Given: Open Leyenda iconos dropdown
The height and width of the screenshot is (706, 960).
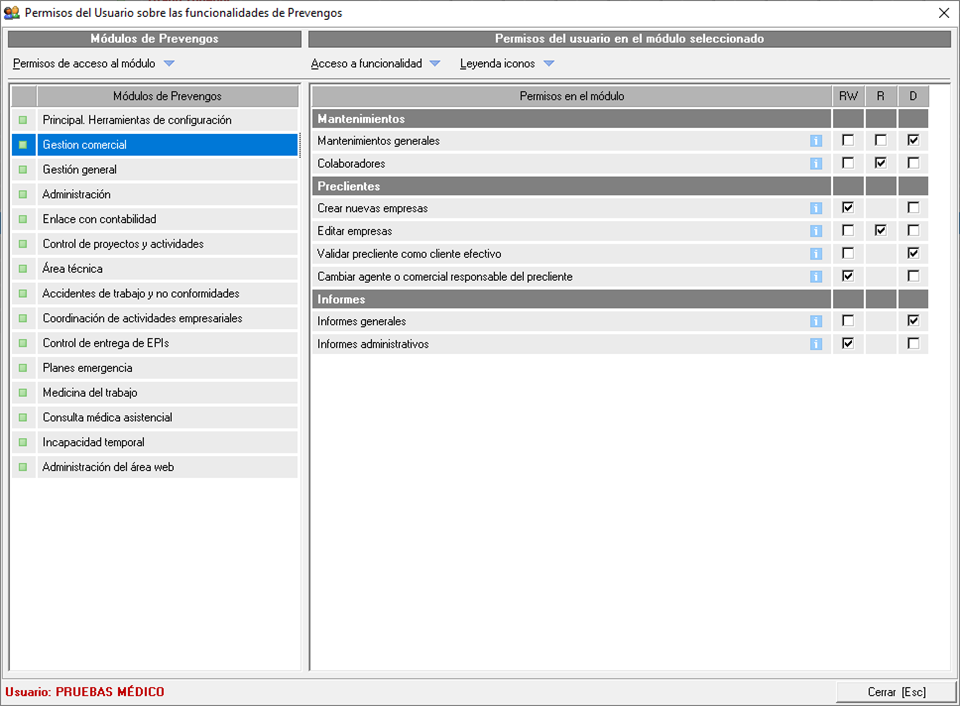Looking at the screenshot, I should click(548, 64).
